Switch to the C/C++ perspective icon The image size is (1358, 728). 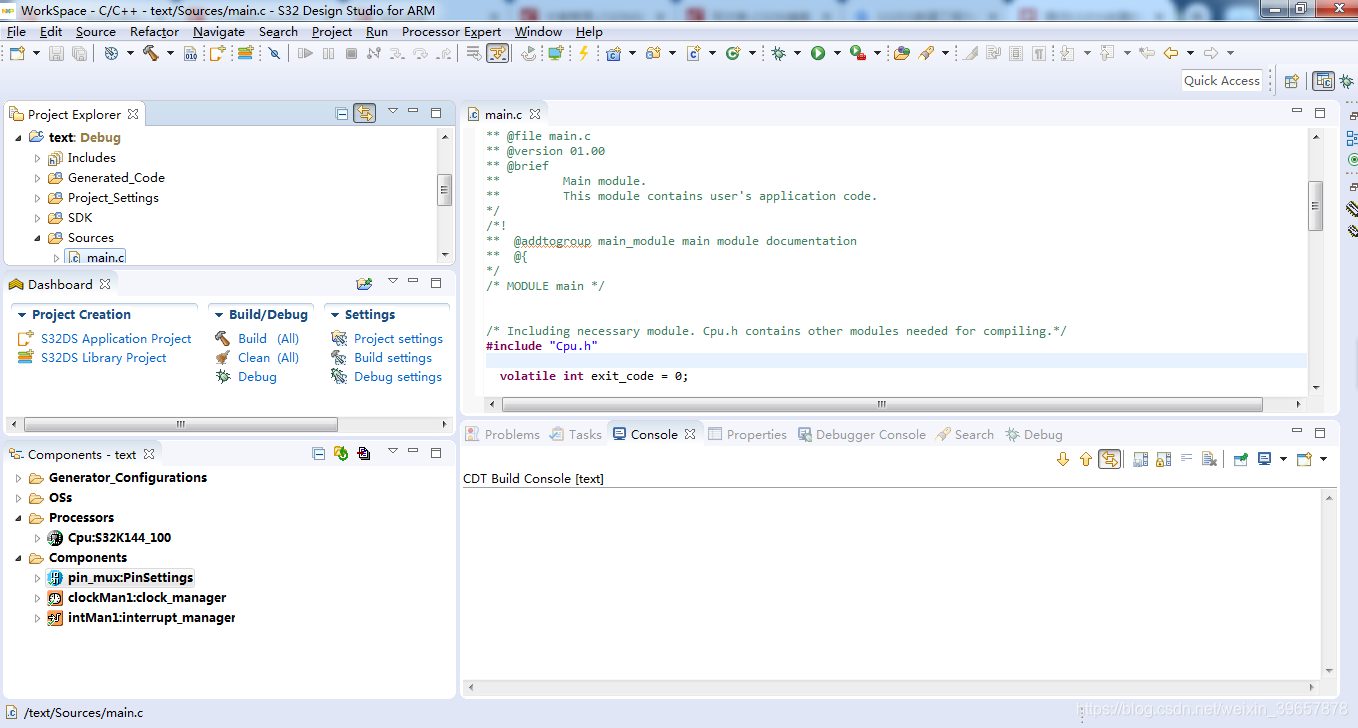[1324, 81]
